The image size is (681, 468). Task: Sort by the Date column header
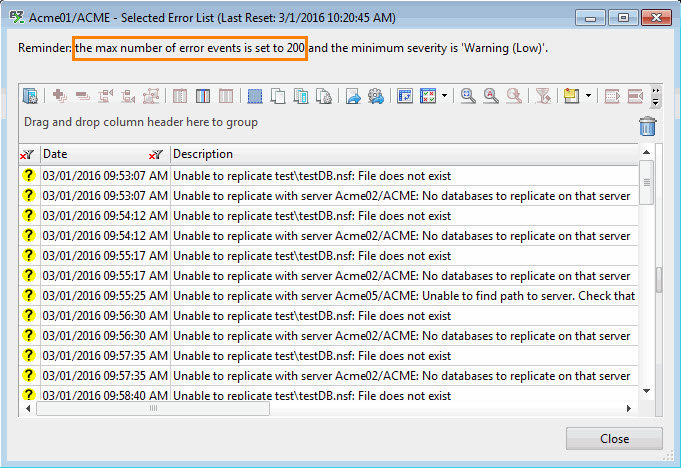pos(90,155)
